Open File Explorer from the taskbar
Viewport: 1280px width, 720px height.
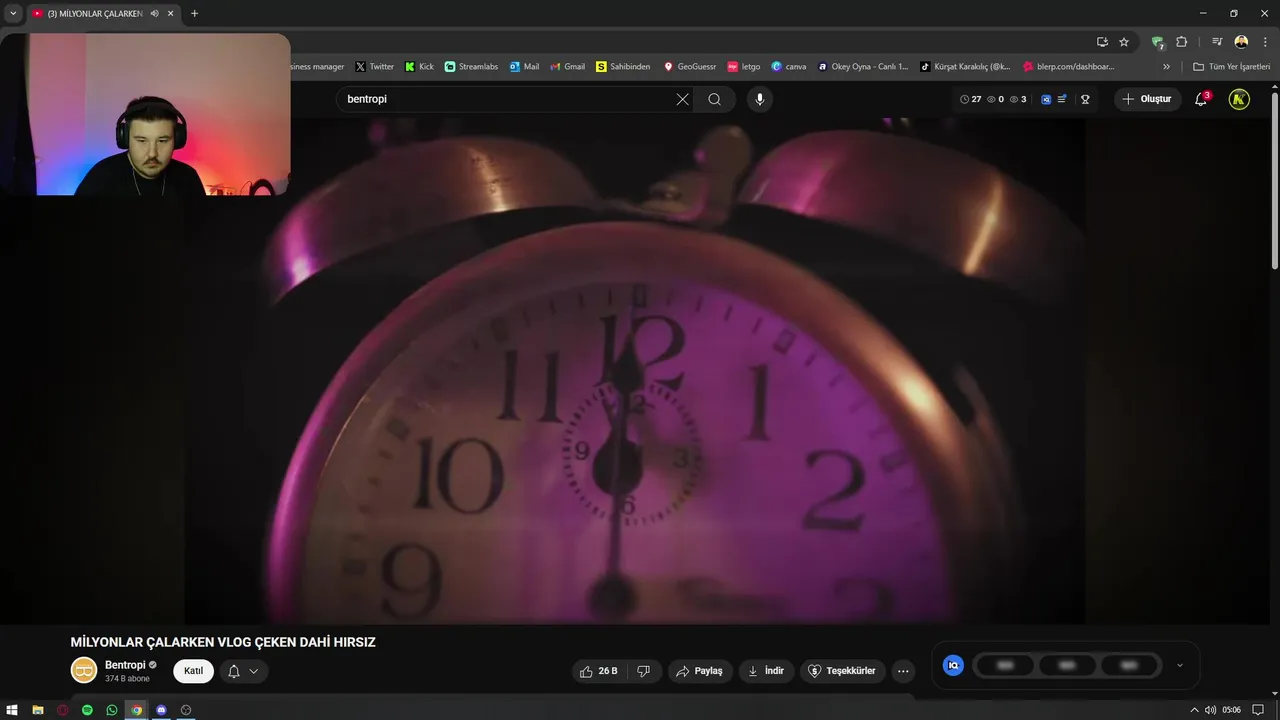[x=38, y=710]
